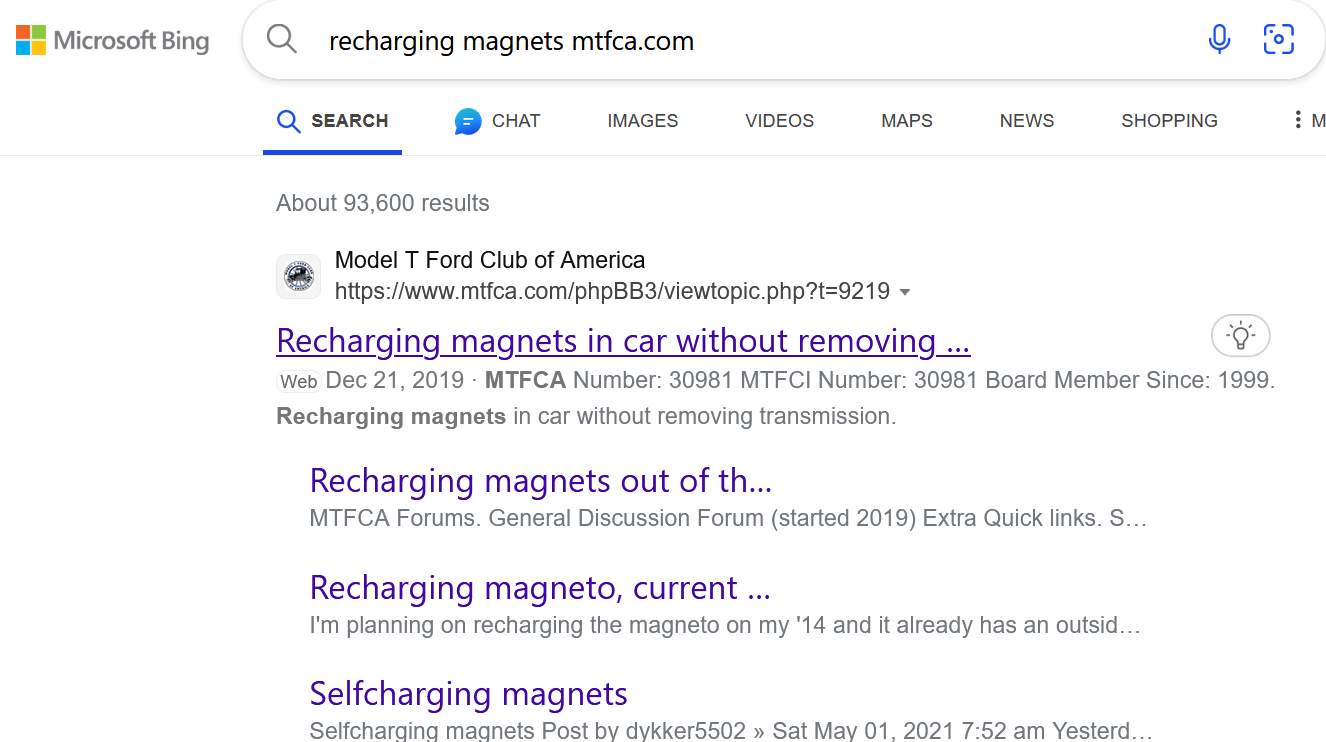The image size is (1326, 742).
Task: Open the Maps tab
Action: (x=906, y=121)
